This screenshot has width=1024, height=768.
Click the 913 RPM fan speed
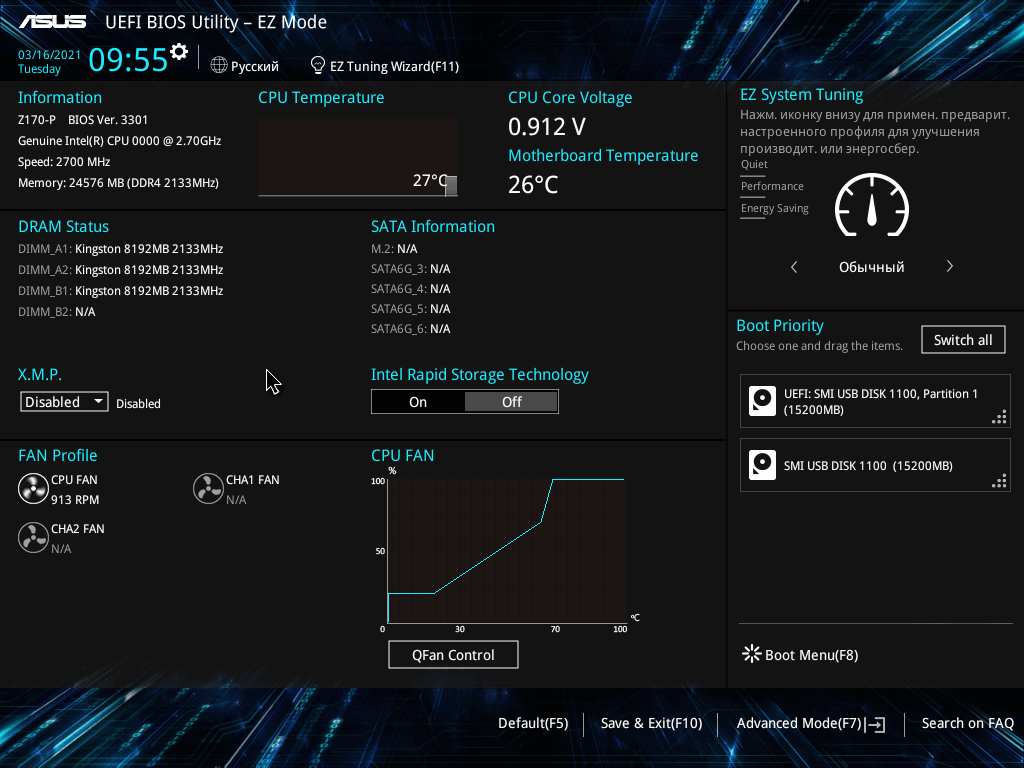coord(75,500)
